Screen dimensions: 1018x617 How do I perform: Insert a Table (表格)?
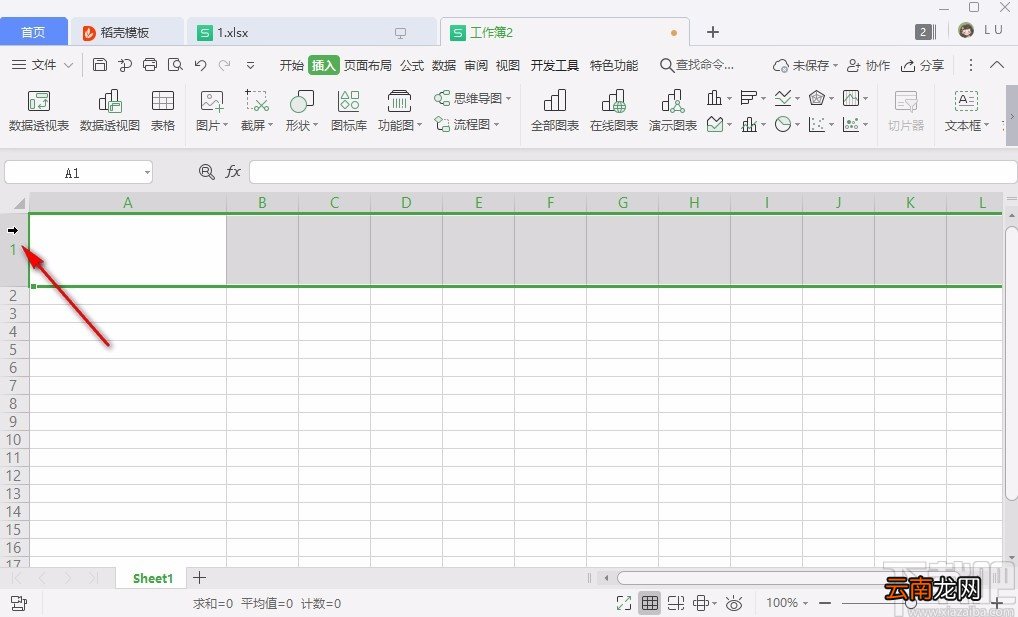click(x=163, y=111)
